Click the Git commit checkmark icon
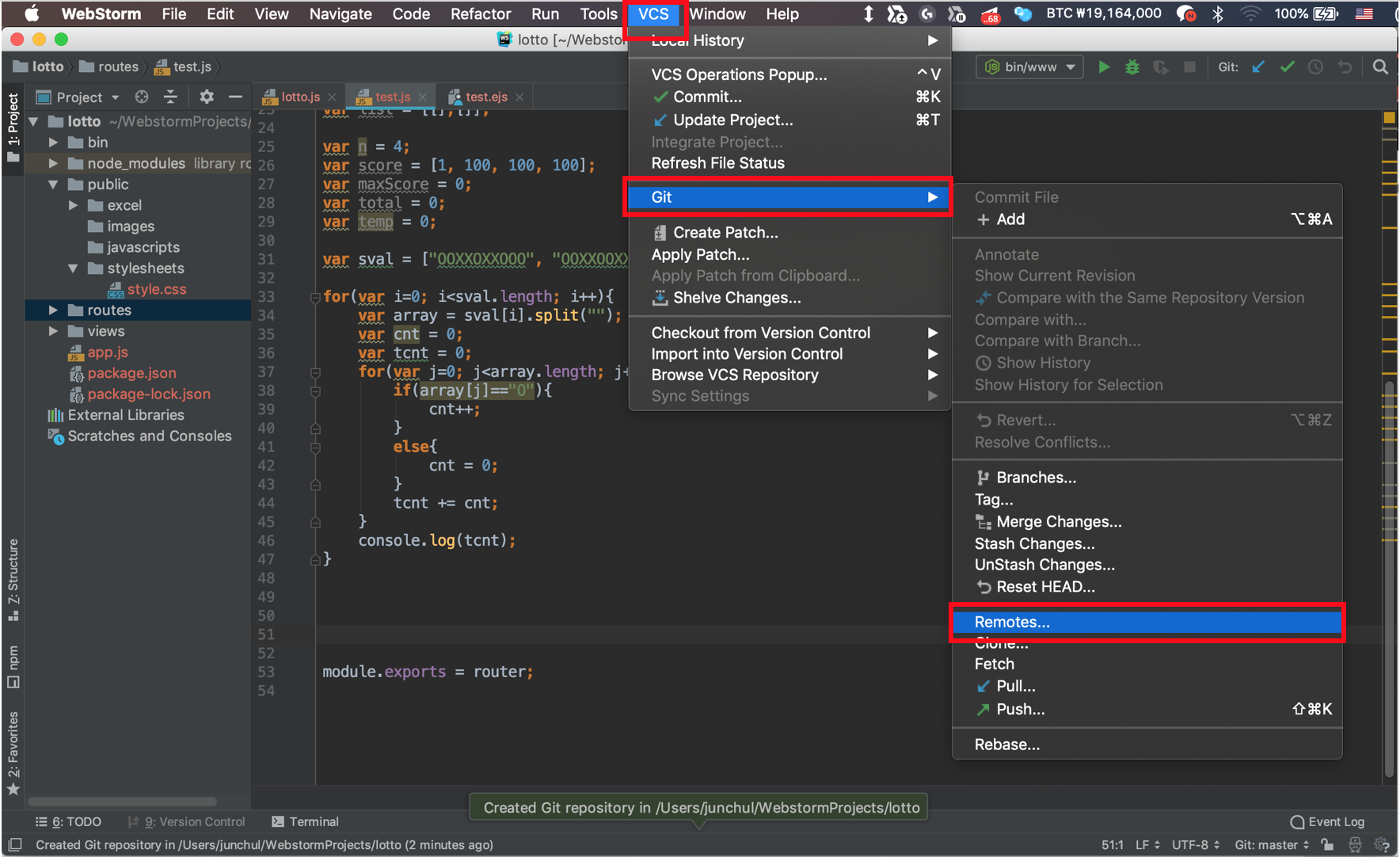1400x857 pixels. coord(1288,67)
